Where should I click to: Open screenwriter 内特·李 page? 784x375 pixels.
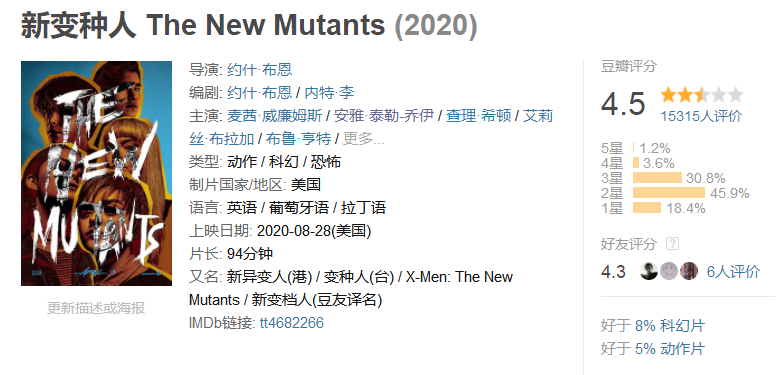pos(329,92)
